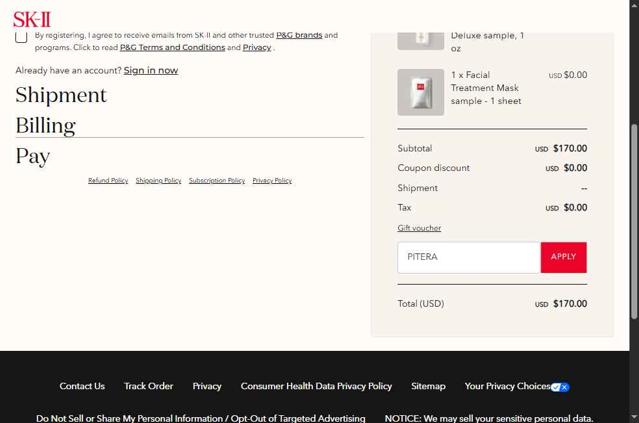
Task: Open the P&G brands link
Action: click(x=299, y=35)
